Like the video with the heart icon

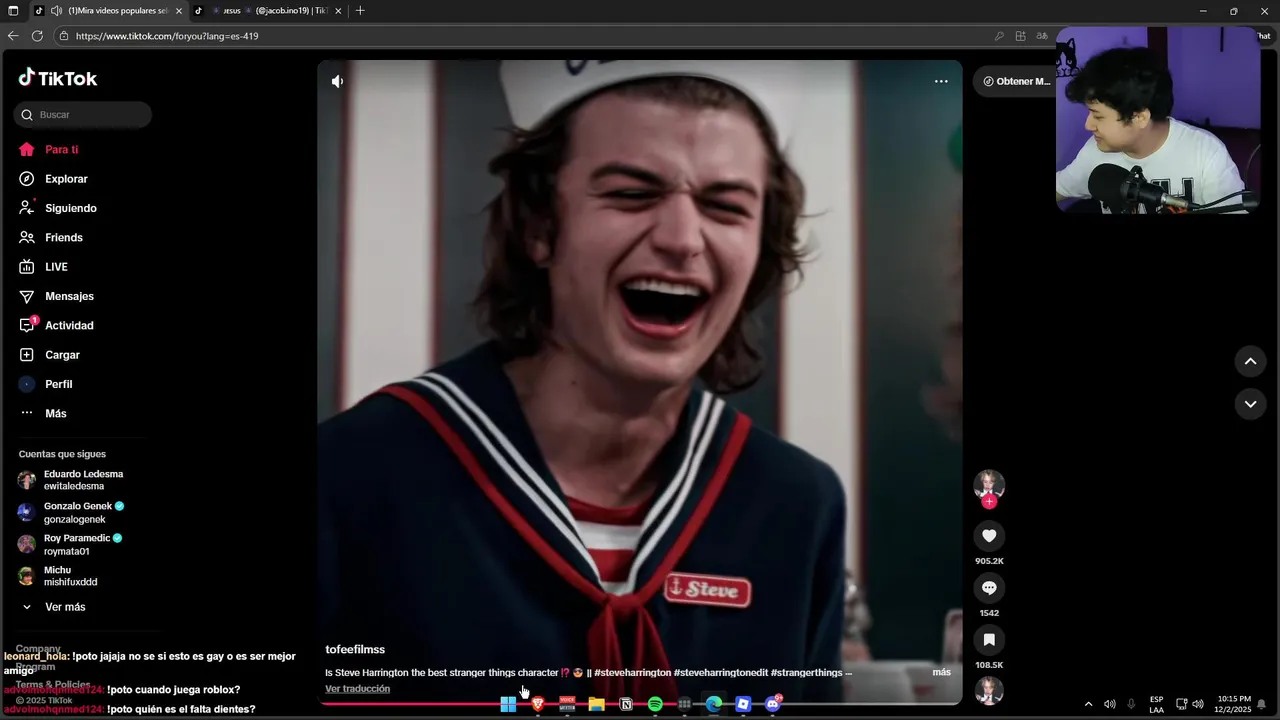pyautogui.click(x=989, y=536)
